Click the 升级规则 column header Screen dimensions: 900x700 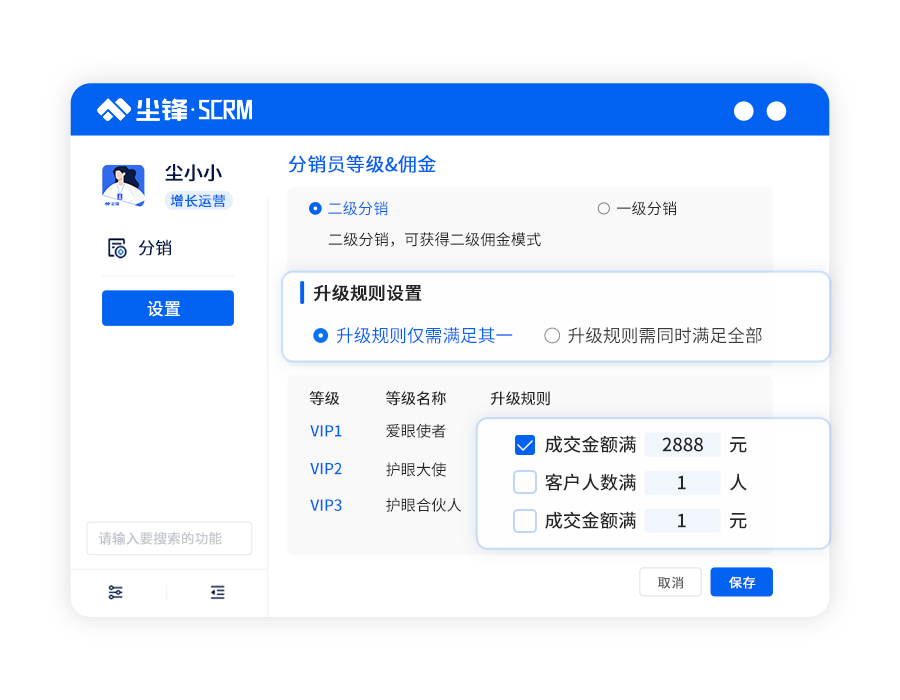click(520, 398)
